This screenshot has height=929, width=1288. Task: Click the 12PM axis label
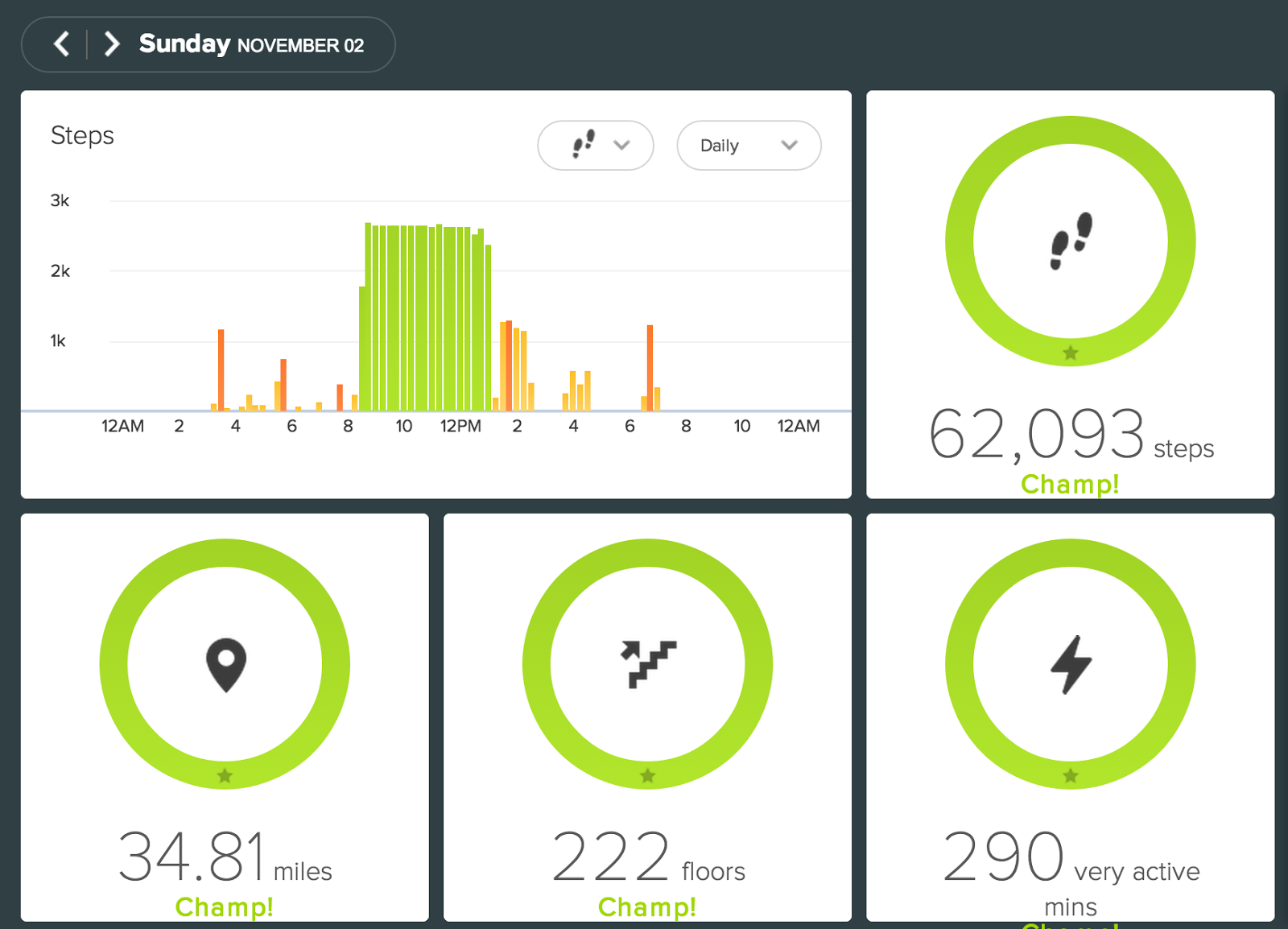[x=460, y=426]
